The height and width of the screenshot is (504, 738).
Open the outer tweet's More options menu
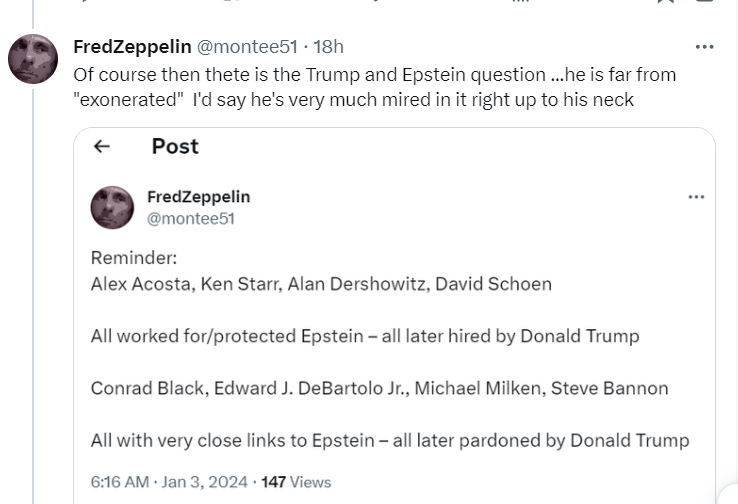(704, 47)
